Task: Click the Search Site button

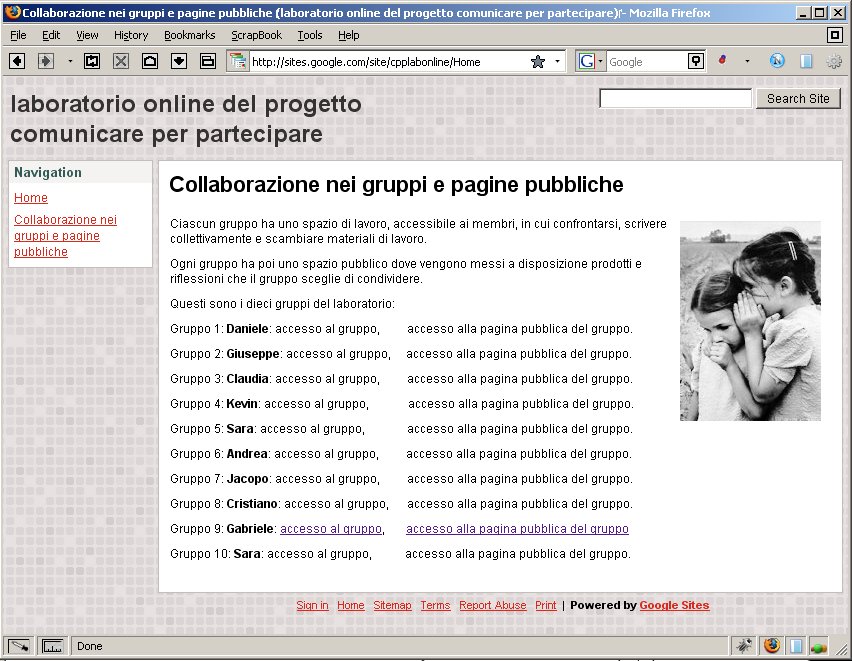Action: [797, 98]
